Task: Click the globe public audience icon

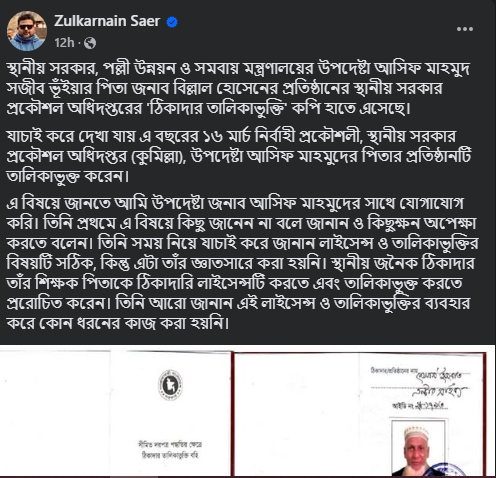Action: click(90, 43)
